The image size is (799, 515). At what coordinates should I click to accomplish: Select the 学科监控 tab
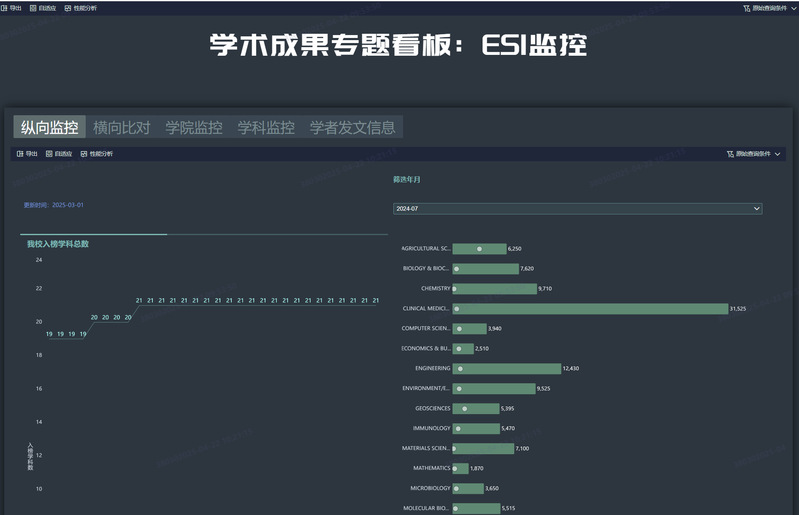pos(266,127)
